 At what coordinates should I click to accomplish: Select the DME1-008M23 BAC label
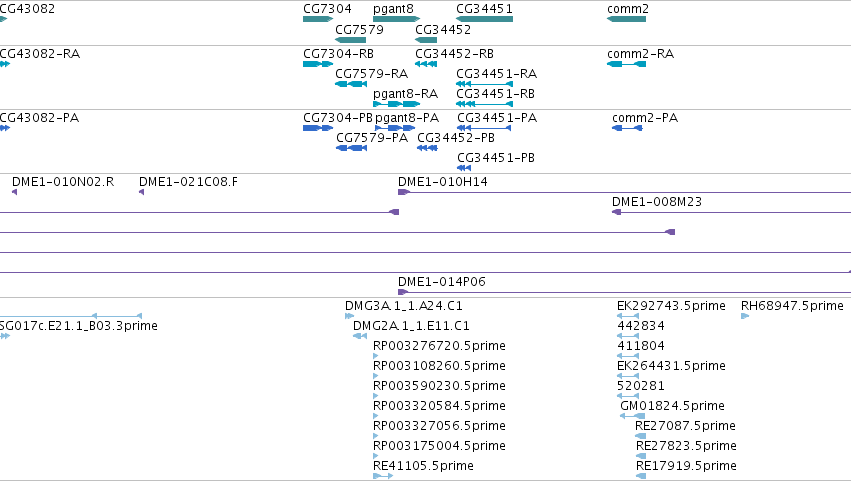657,202
